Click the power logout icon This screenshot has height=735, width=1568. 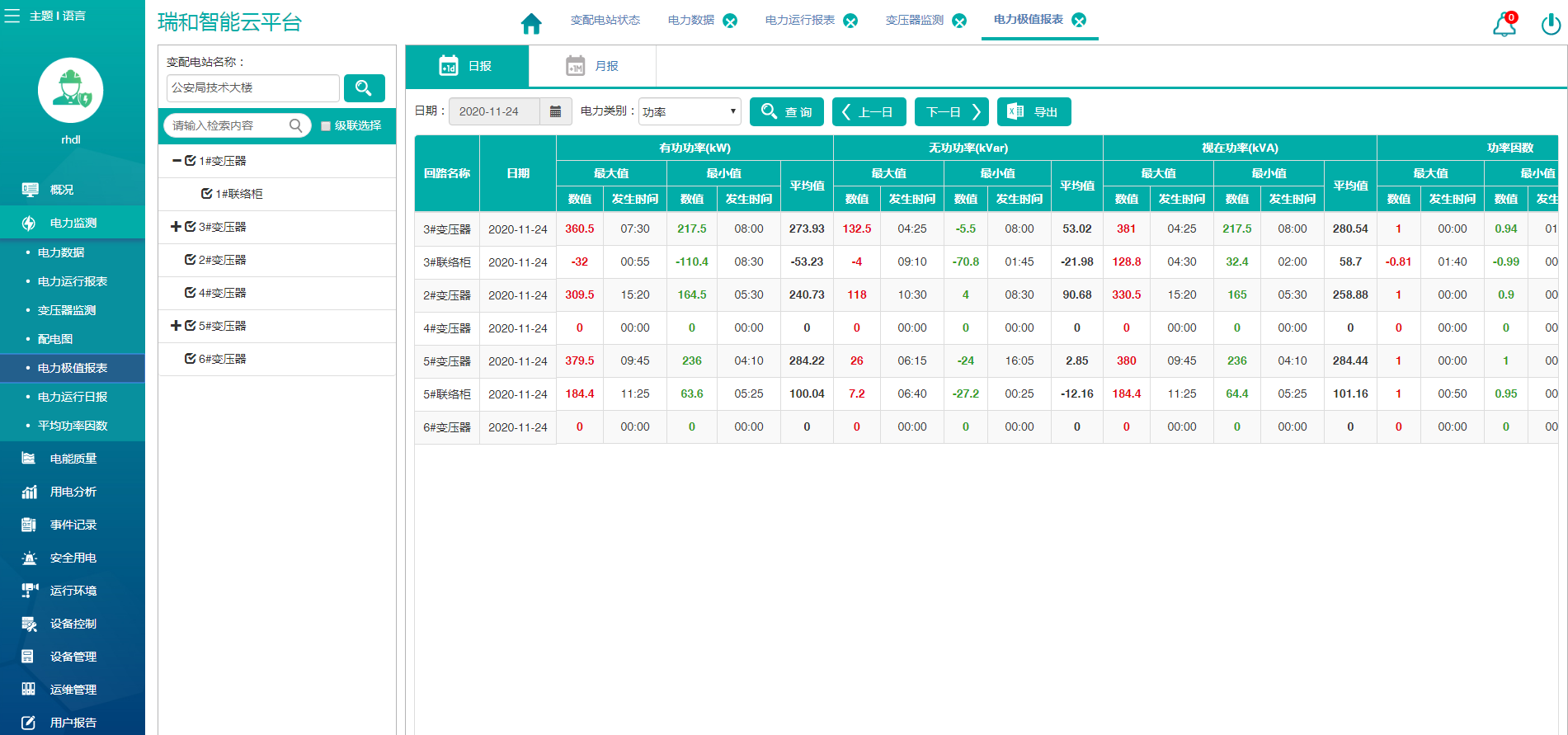click(1550, 25)
